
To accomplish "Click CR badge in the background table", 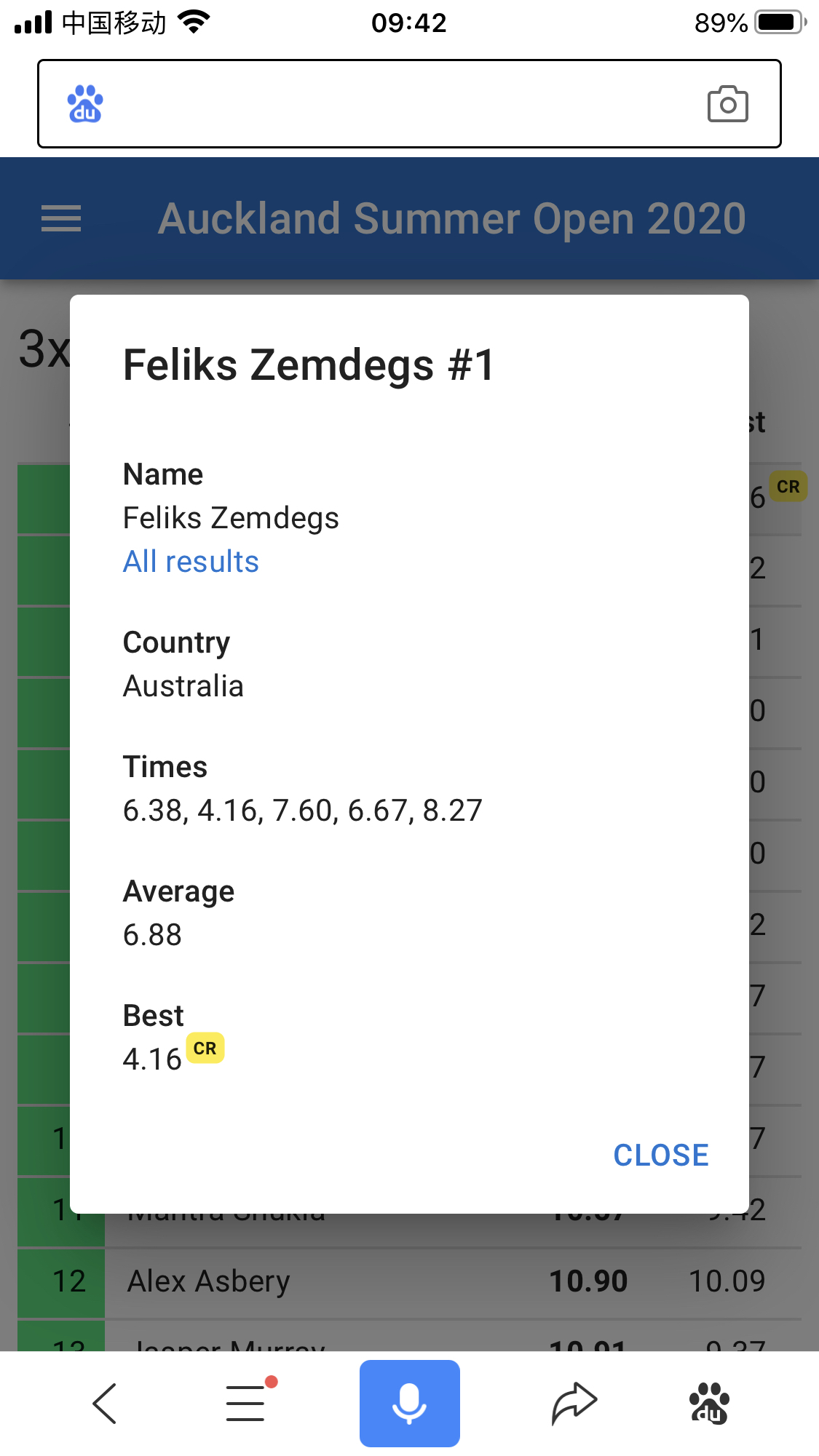I will coord(788,486).
